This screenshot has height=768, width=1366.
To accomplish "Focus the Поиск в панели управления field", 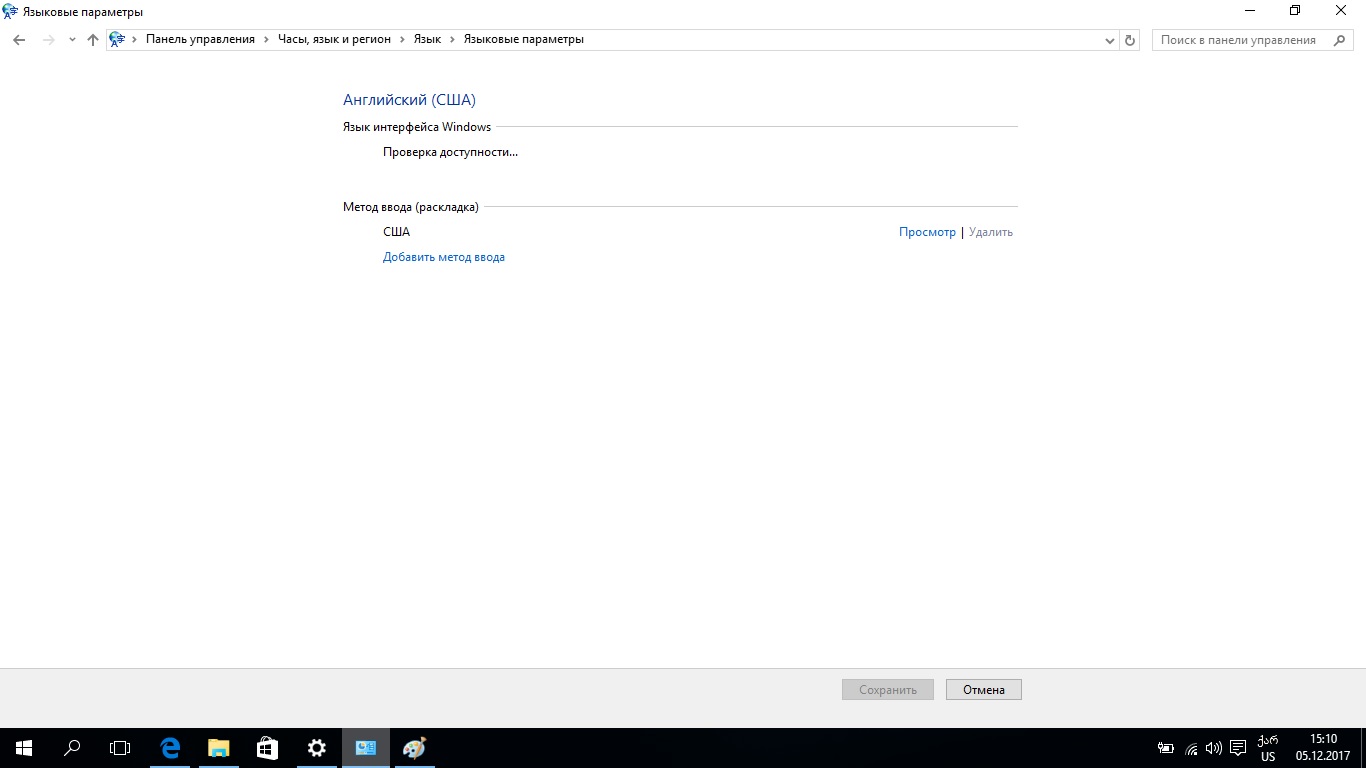I will [1253, 40].
